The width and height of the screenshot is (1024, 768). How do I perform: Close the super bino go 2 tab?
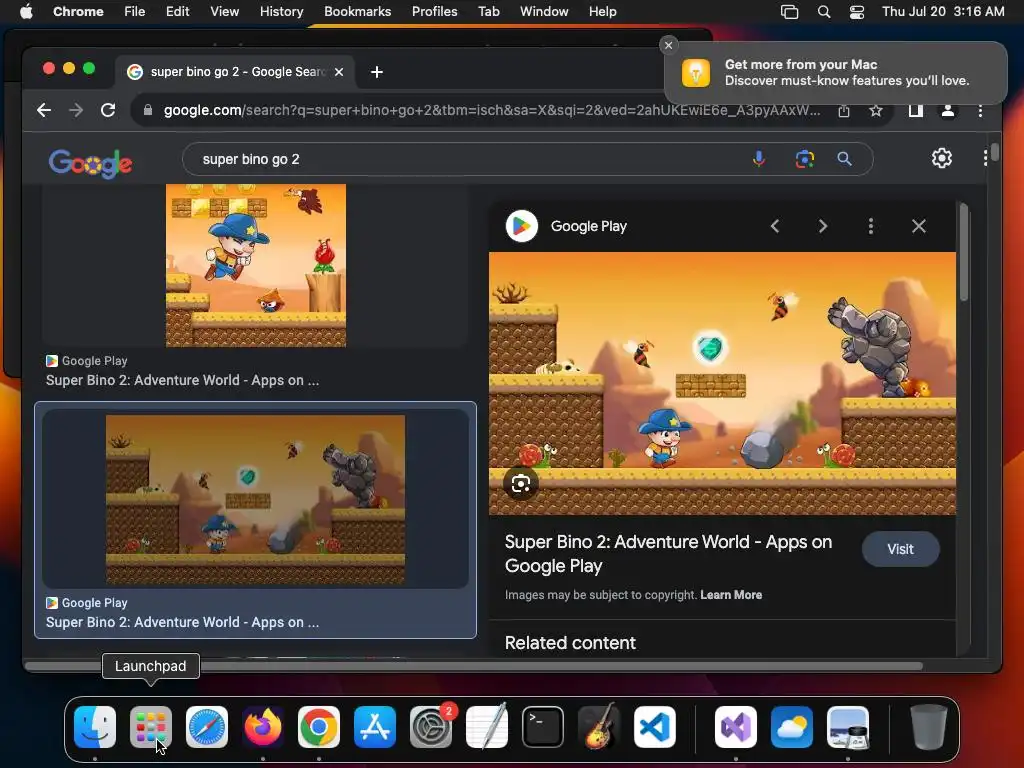[x=339, y=72]
